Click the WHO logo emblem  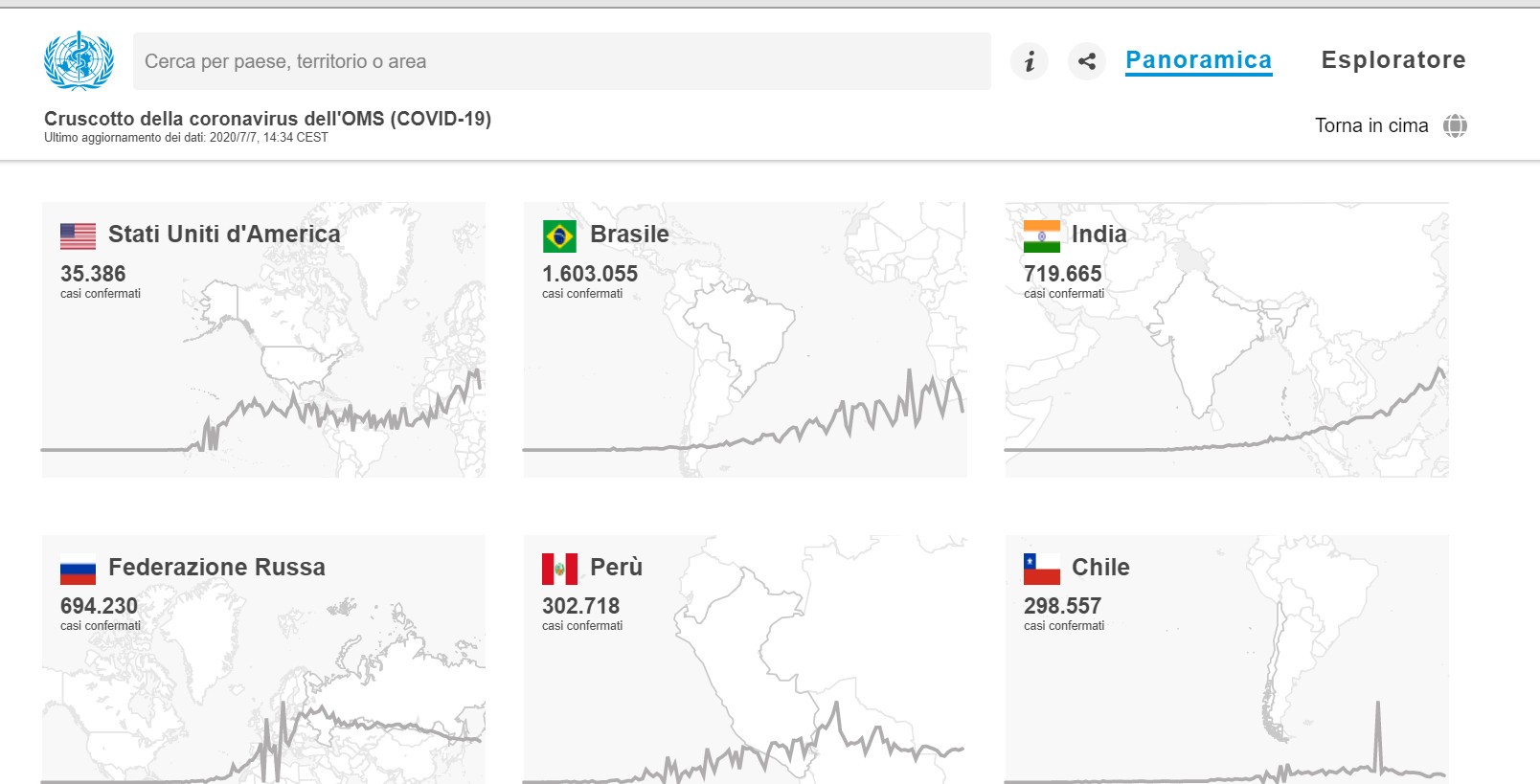coord(79,60)
